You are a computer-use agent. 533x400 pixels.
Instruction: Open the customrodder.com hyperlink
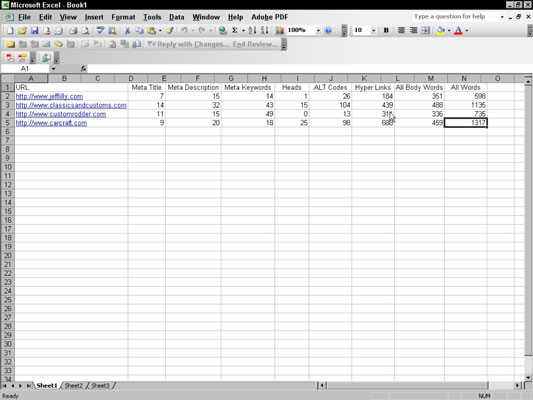[x=61, y=114]
